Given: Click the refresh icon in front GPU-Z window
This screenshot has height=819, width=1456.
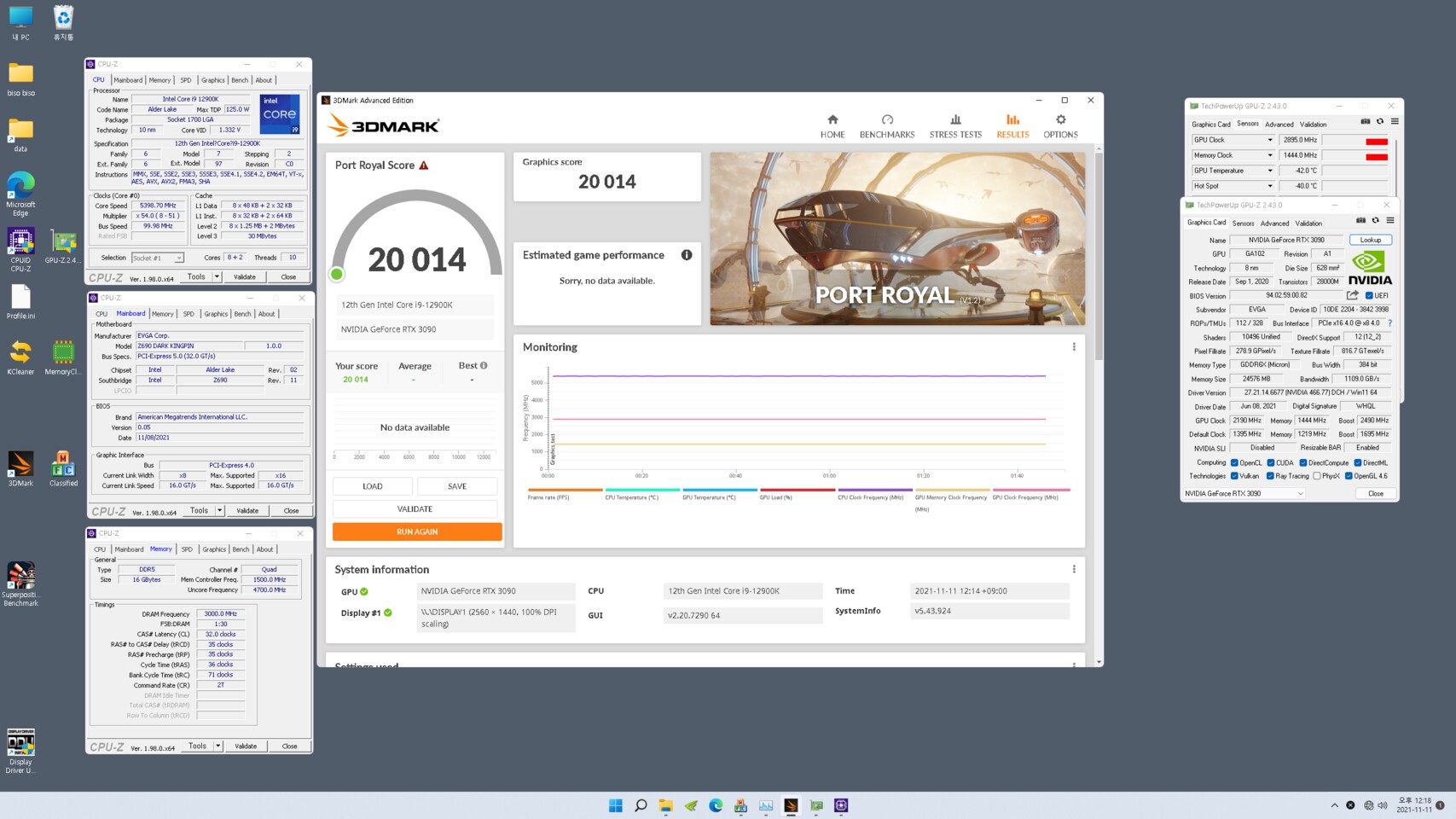Looking at the screenshot, I should pos(1375,220).
